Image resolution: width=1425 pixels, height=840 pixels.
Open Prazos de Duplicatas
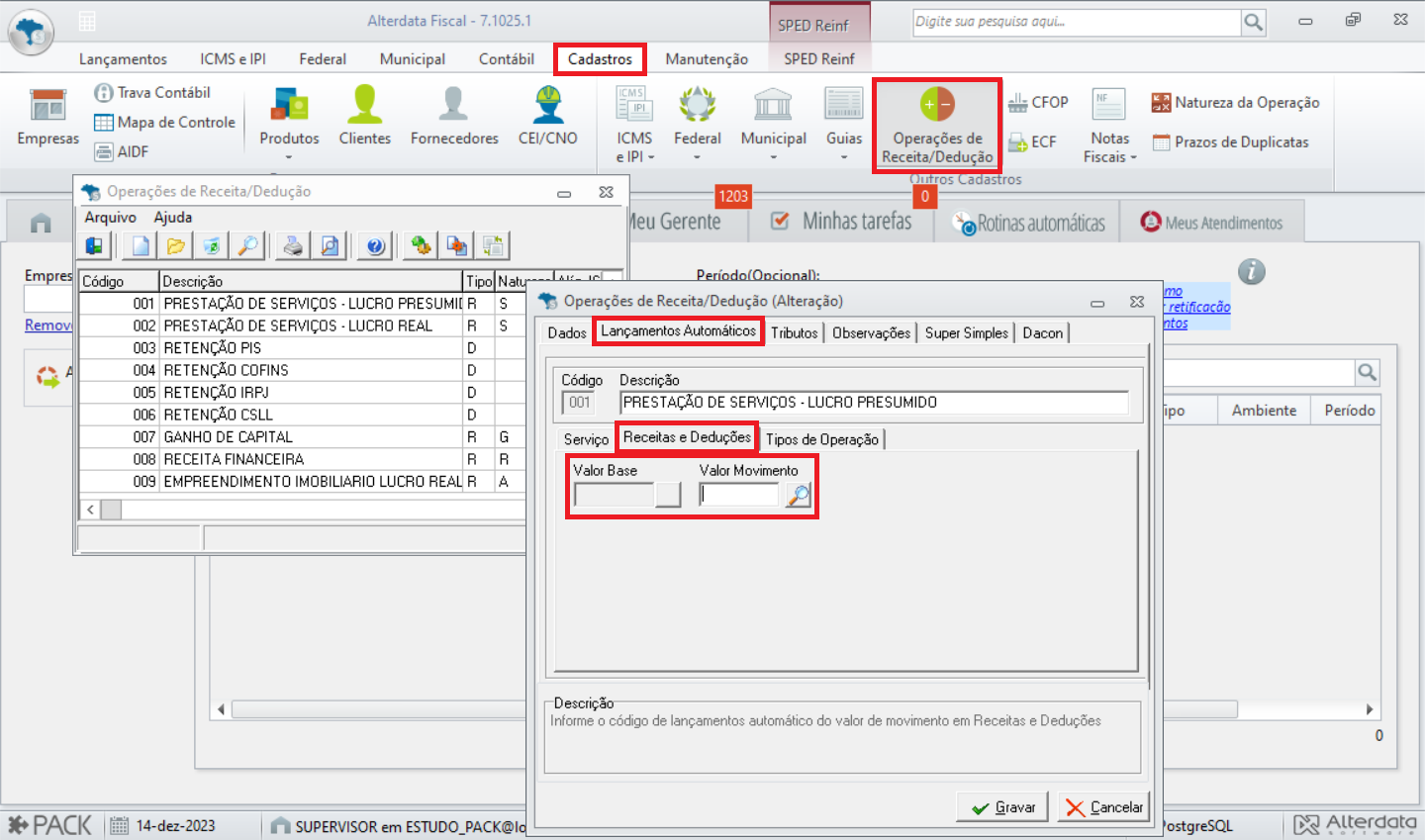click(x=1230, y=141)
